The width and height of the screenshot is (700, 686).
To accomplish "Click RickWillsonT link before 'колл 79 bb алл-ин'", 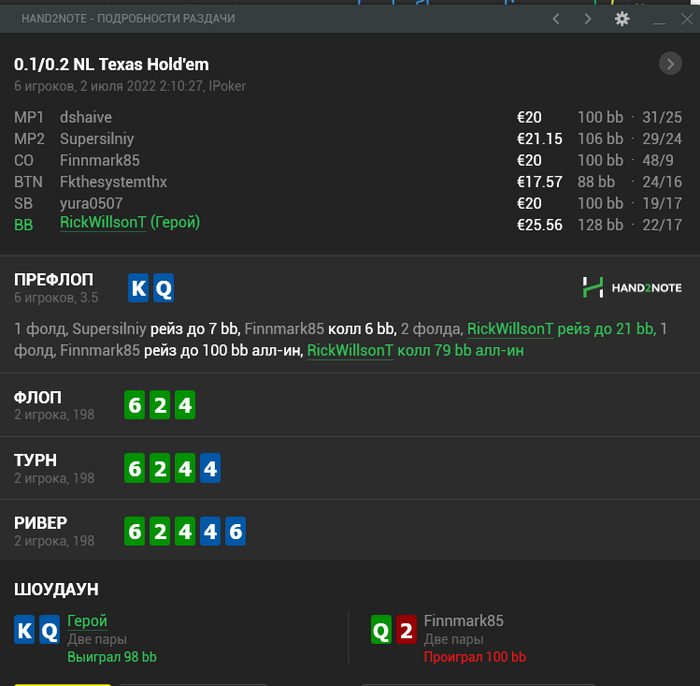I will (x=350, y=350).
